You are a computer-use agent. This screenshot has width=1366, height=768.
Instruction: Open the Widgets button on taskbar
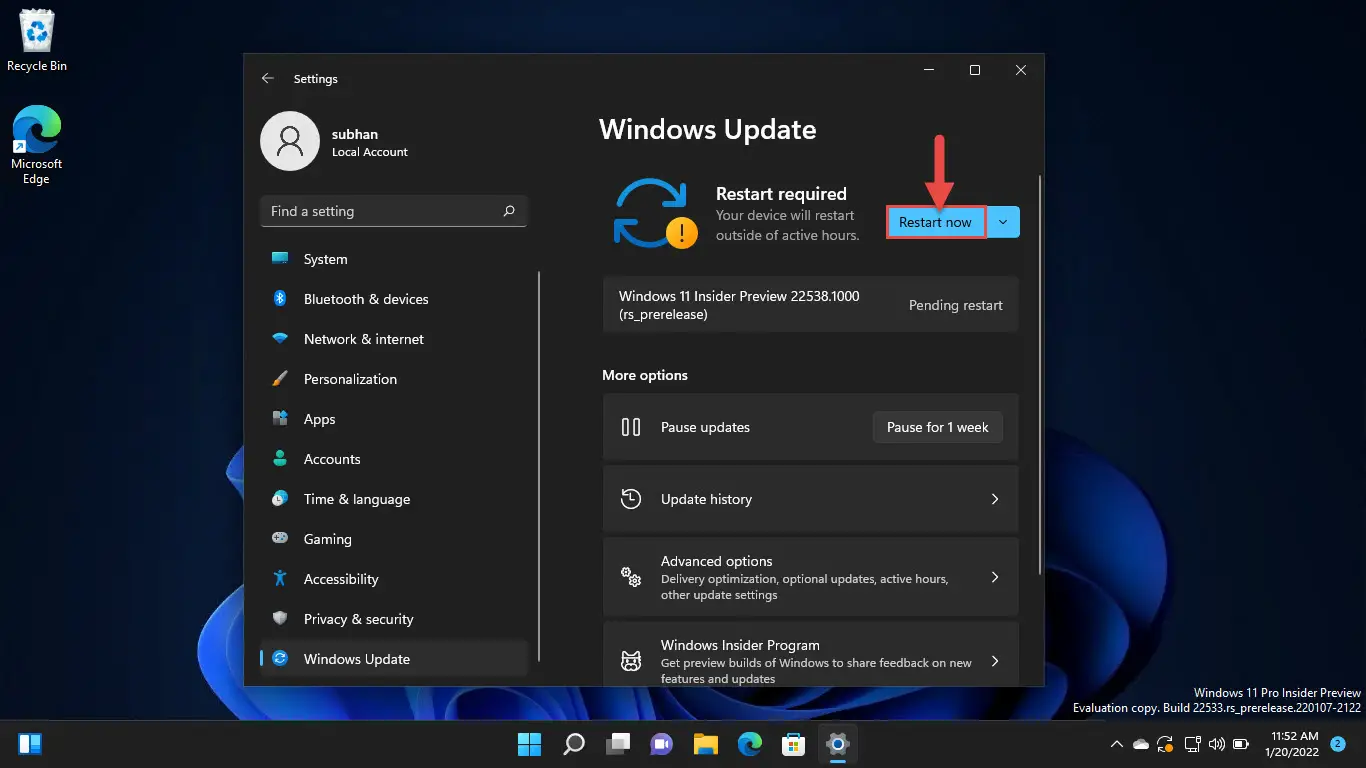[x=30, y=744]
